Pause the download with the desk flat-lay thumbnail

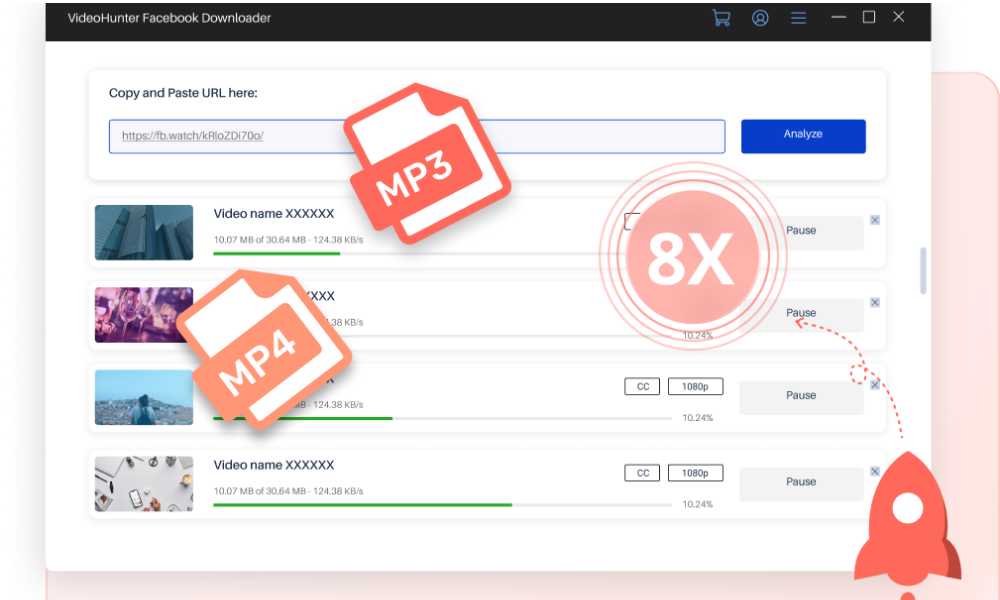point(801,482)
